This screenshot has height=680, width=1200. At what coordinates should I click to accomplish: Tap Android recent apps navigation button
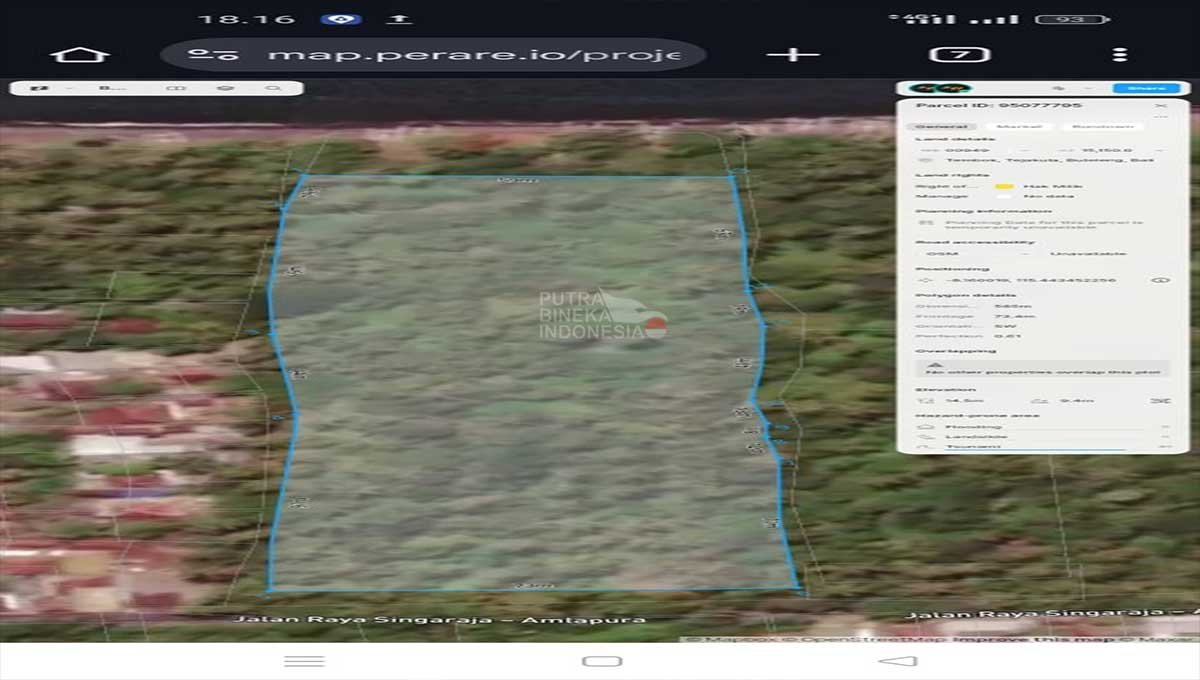[304, 661]
